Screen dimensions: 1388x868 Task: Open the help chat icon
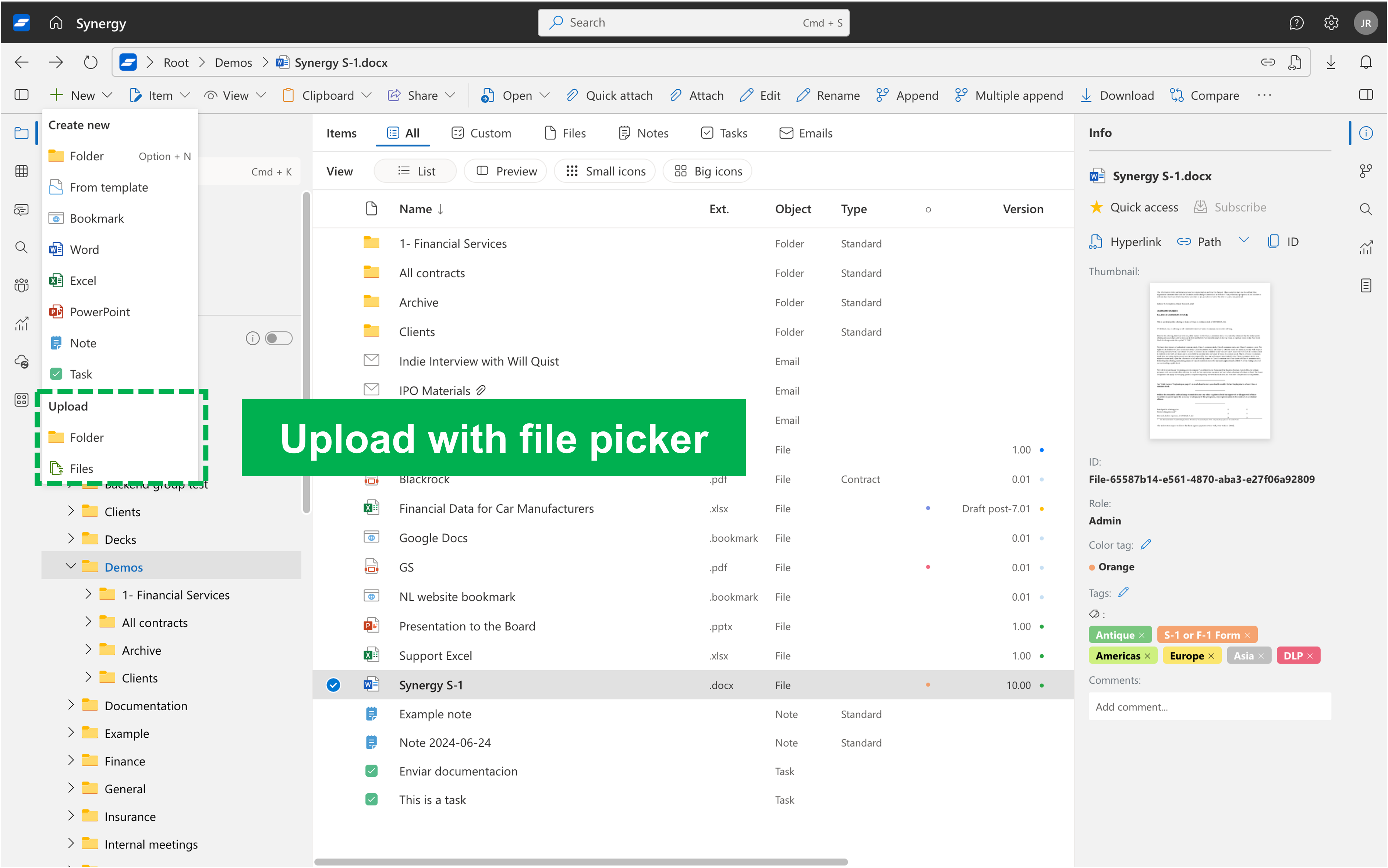pyautogui.click(x=1296, y=23)
